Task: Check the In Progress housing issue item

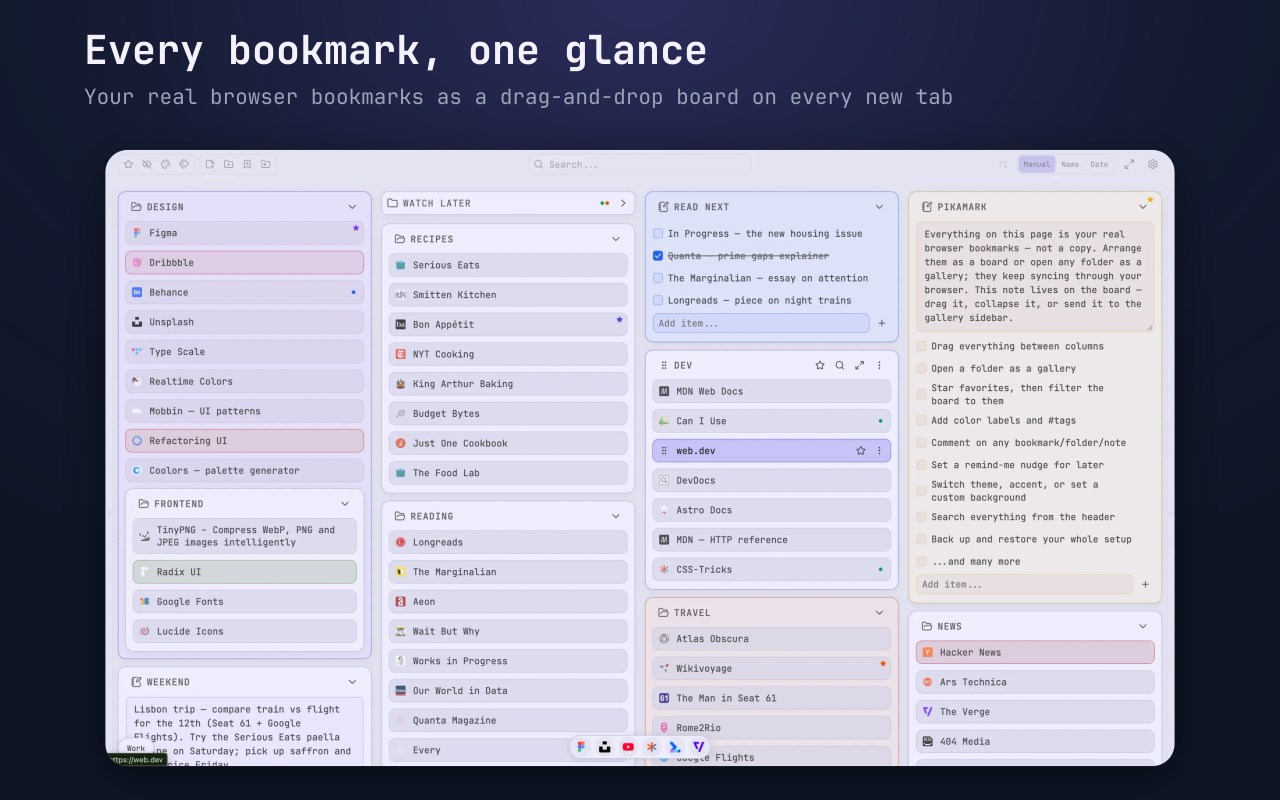Action: 658,234
